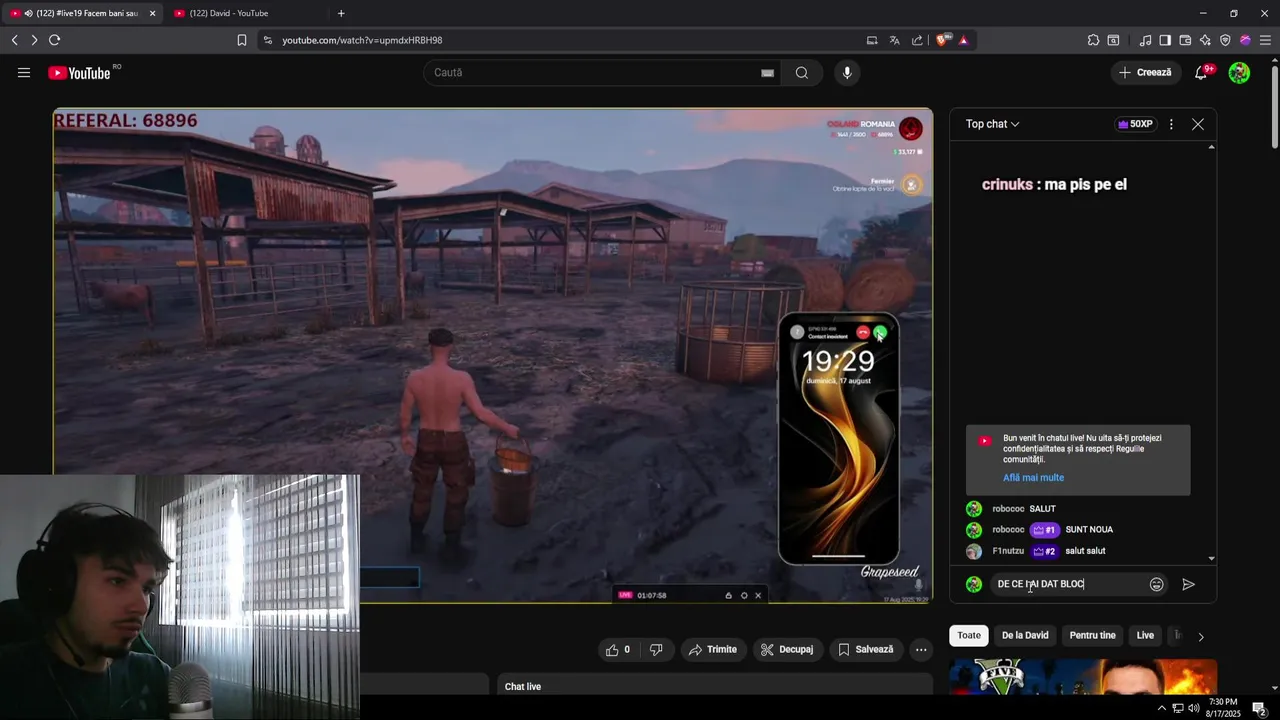This screenshot has height=720, width=1280.
Task: Click Creează to create content
Action: pyautogui.click(x=1145, y=73)
